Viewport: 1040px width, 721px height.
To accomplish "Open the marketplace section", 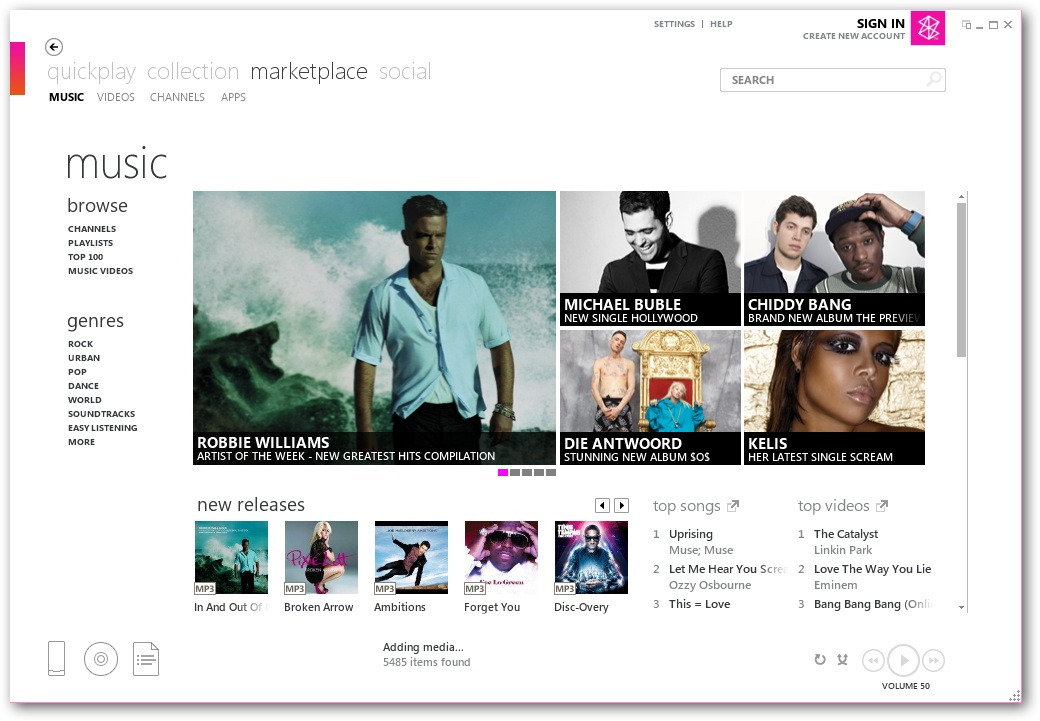I will (x=309, y=72).
